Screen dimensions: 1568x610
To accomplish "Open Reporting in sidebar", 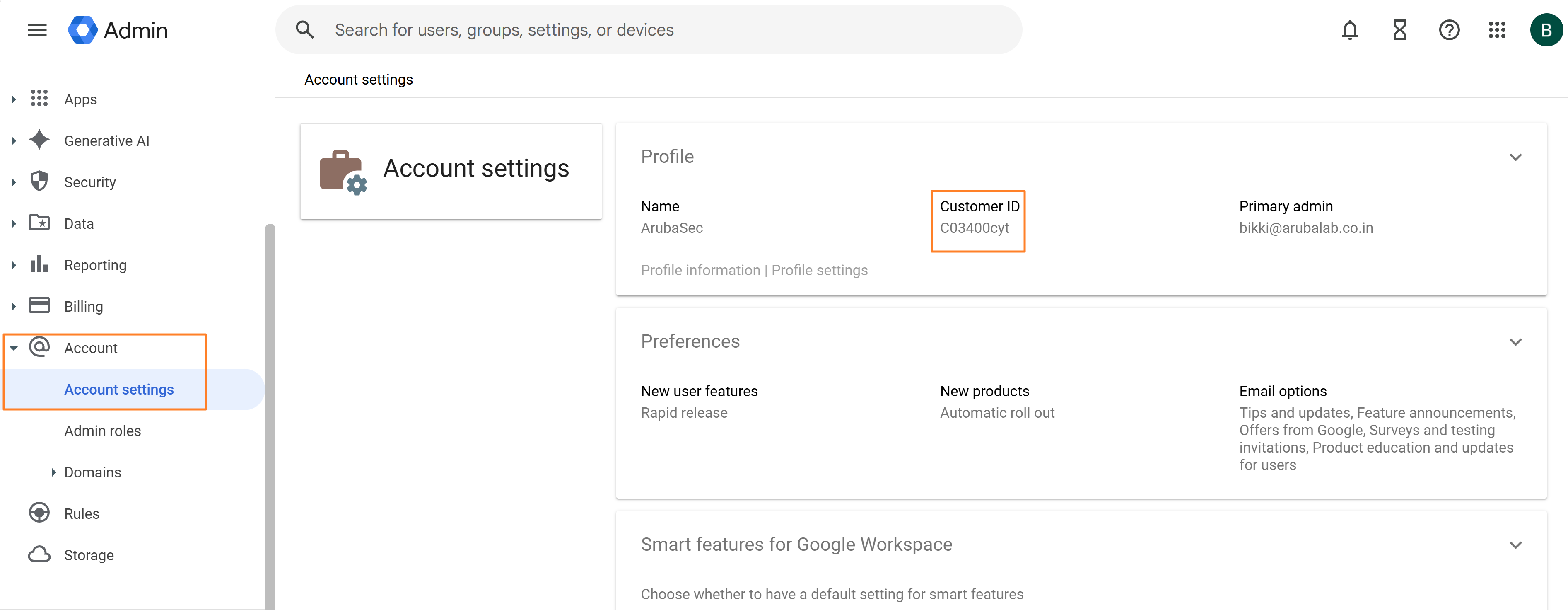I will tap(95, 265).
